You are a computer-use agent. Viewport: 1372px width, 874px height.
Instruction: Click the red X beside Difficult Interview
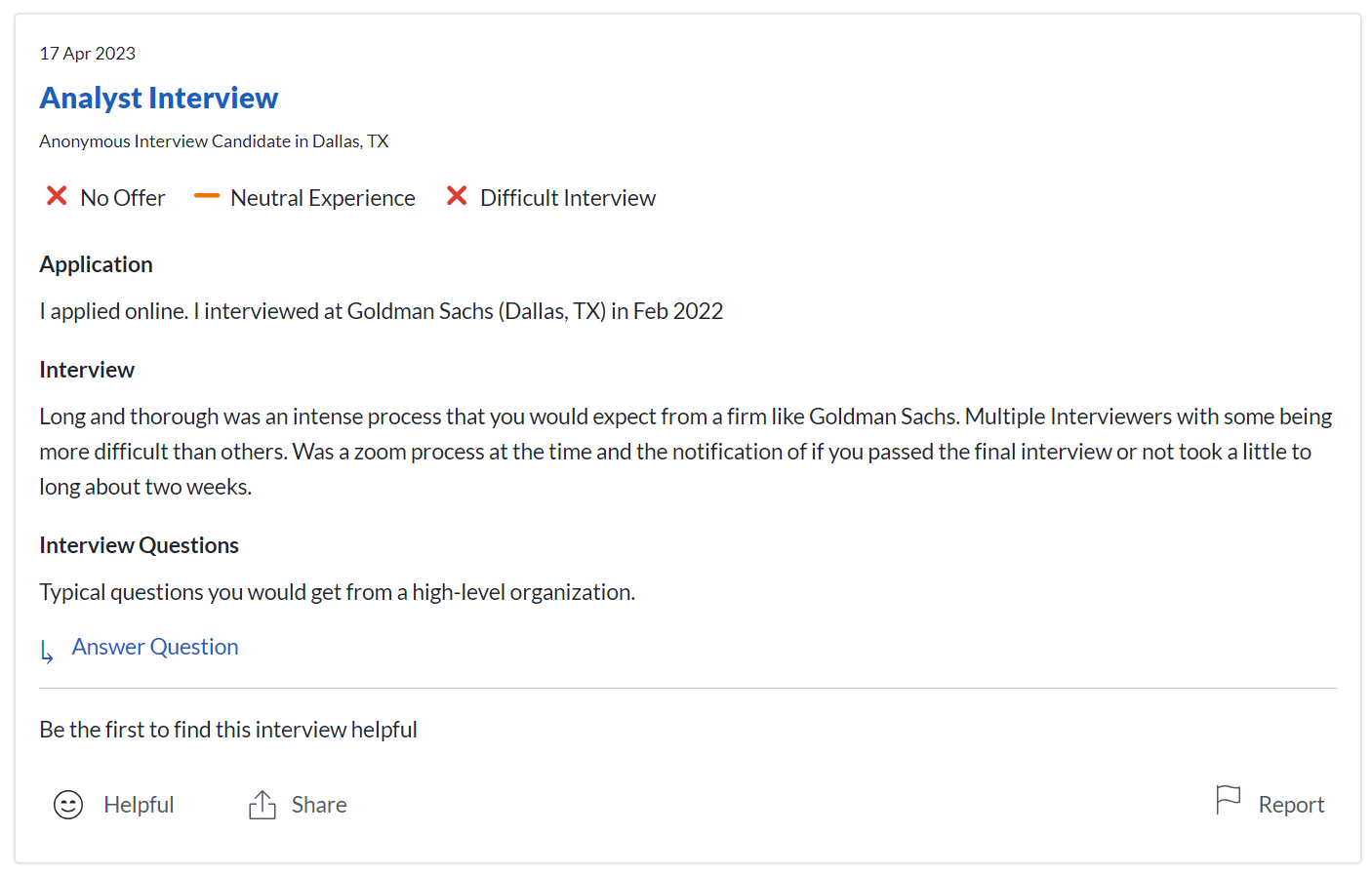point(457,197)
